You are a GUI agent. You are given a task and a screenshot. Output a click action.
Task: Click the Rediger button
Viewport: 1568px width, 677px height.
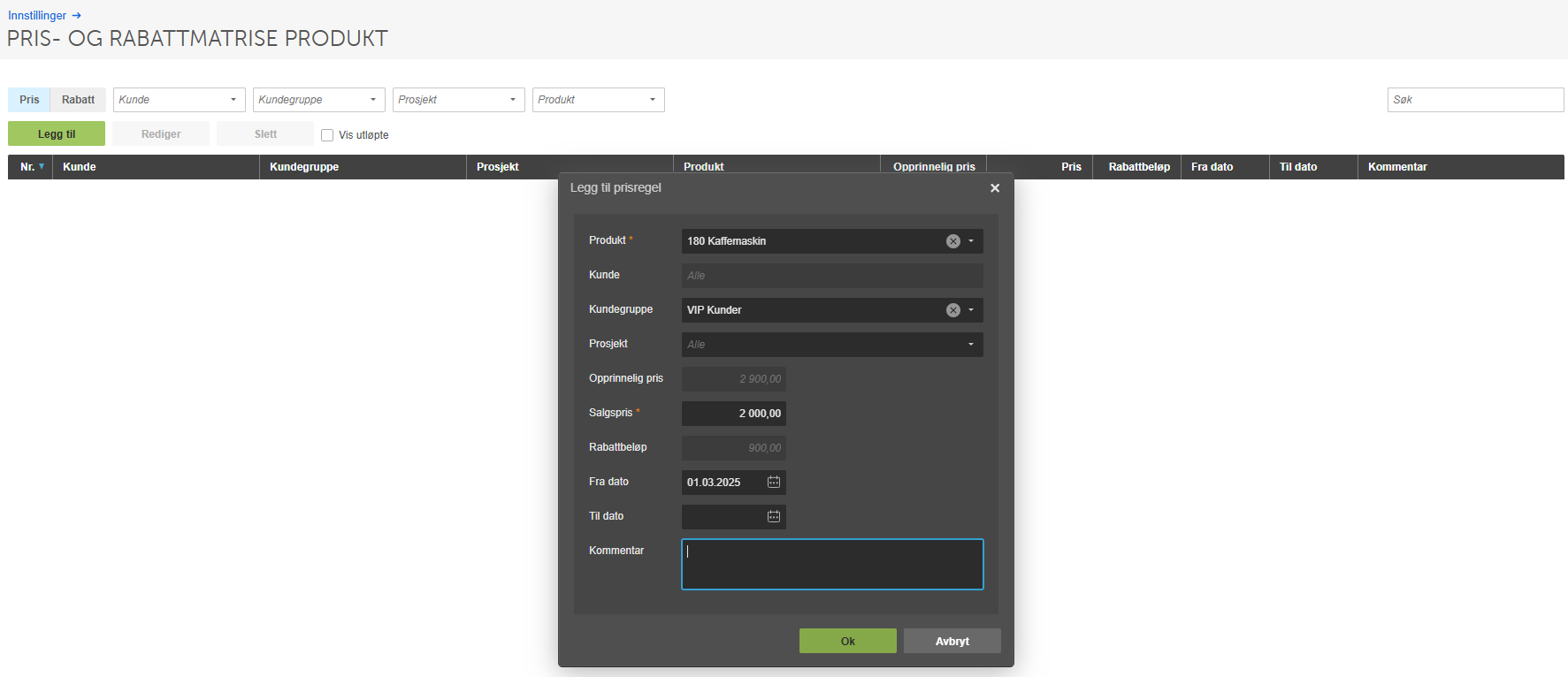click(x=161, y=133)
